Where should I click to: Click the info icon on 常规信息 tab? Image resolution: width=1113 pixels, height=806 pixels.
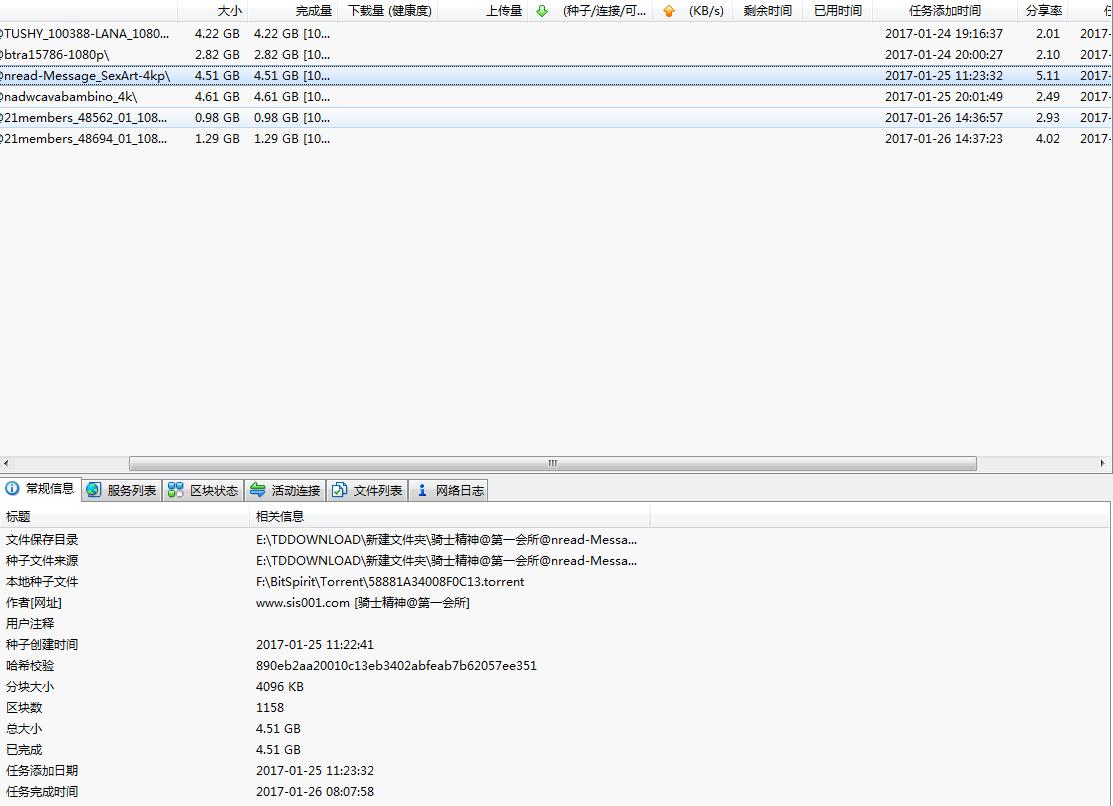(13, 489)
